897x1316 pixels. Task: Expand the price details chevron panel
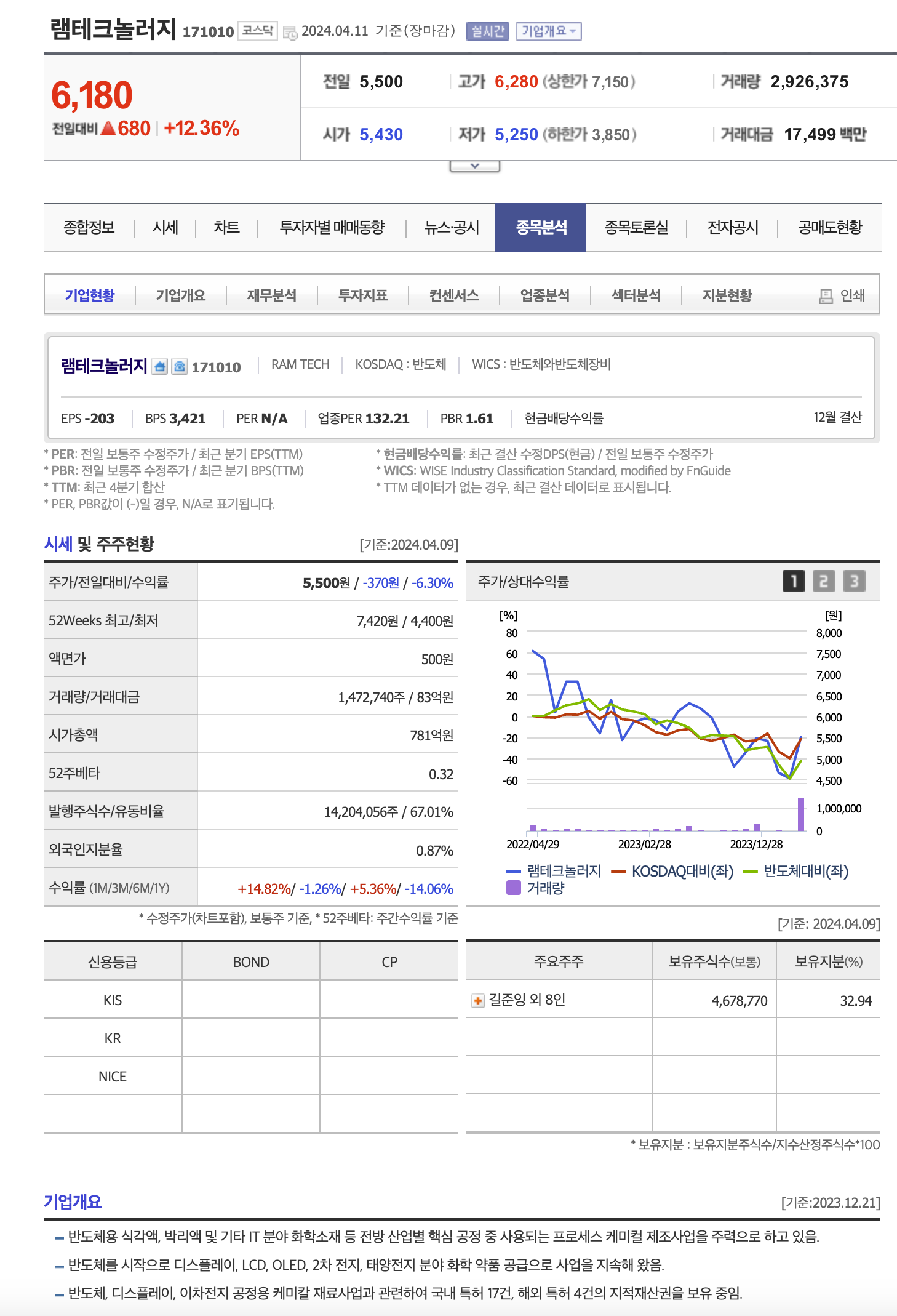474,166
